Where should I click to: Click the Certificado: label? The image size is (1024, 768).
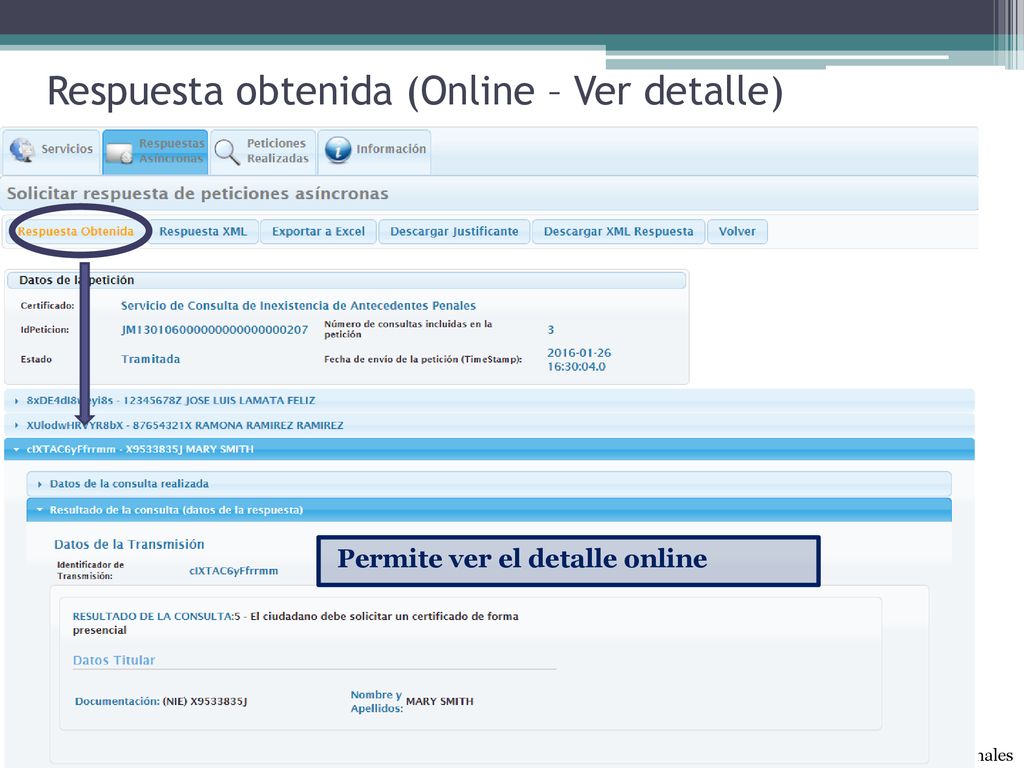(x=48, y=306)
